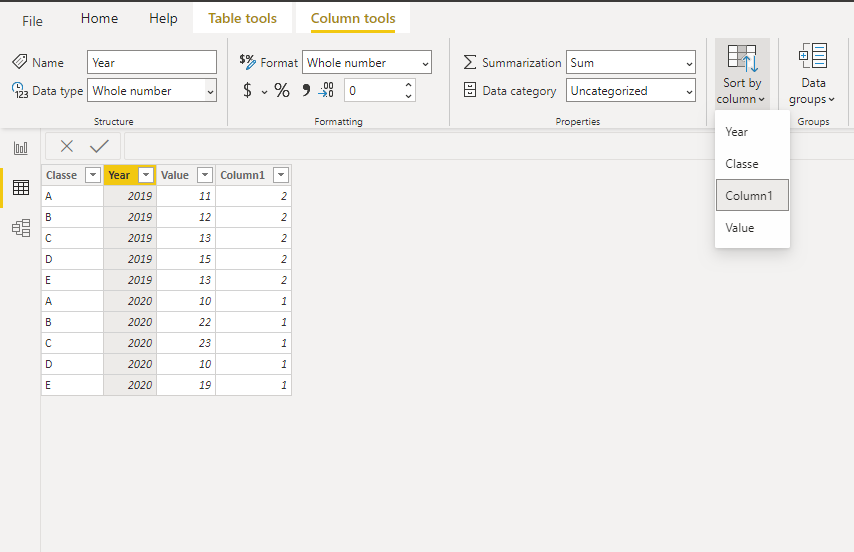Viewport: 854px width, 552px height.
Task: Commit formula with the checkmark icon
Action: 99,146
